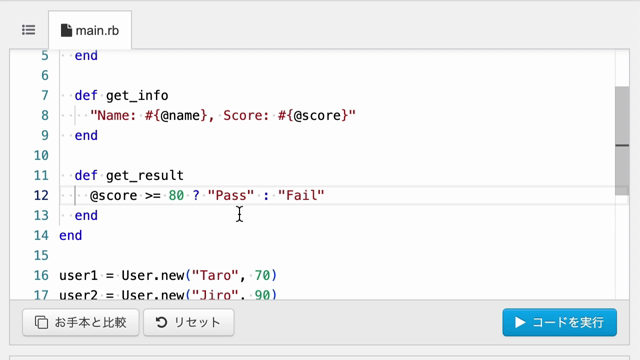This screenshot has height=360, width=640.
Task: Click line number 7 in gutter
Action: [45, 96]
